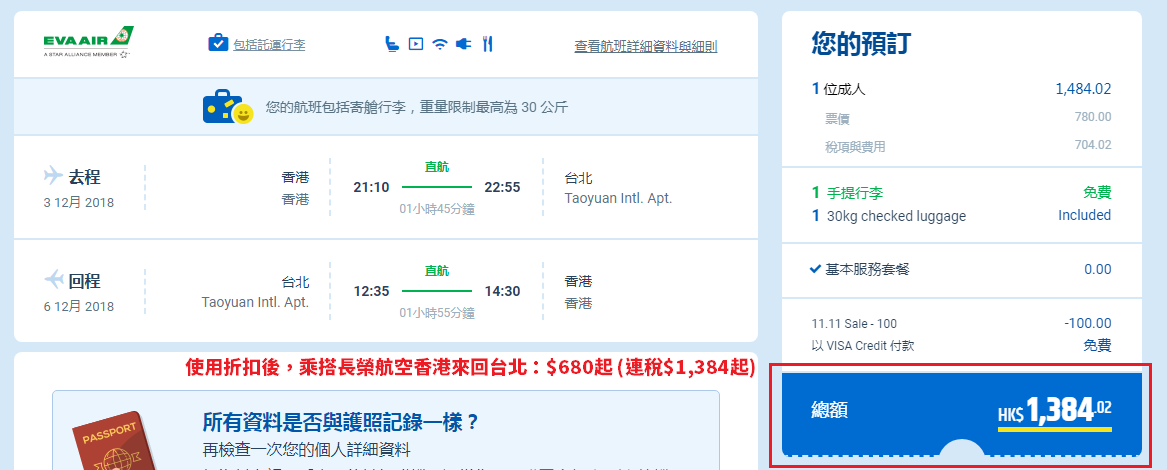
Task: Click the 30kg checked luggage row
Action: pyautogui.click(x=962, y=216)
